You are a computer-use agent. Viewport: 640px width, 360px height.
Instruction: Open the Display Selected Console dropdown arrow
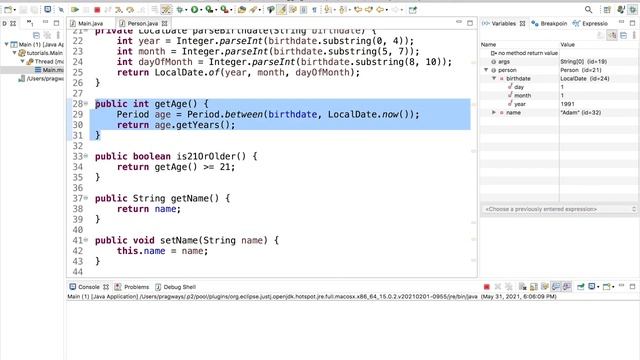[598, 287]
